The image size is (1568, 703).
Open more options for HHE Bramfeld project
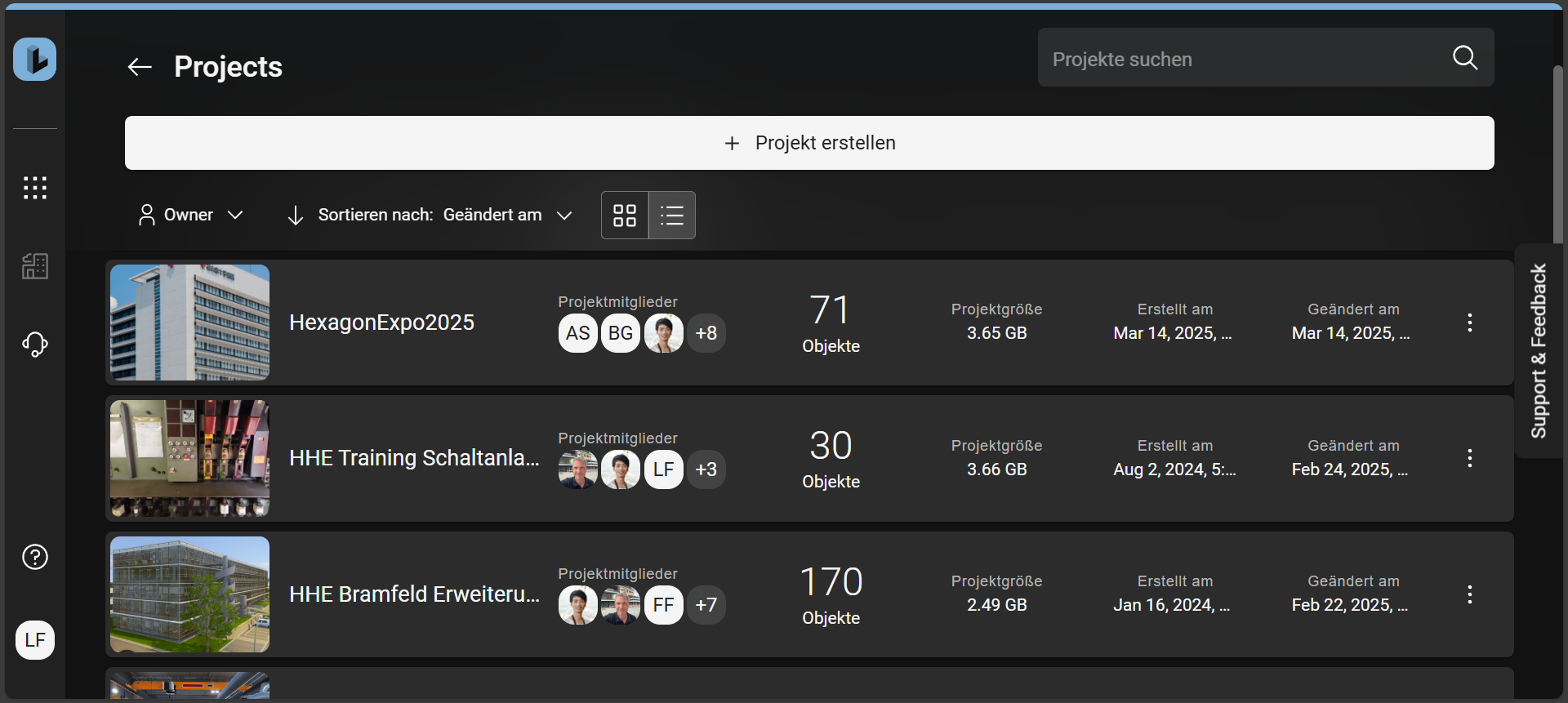(1469, 594)
